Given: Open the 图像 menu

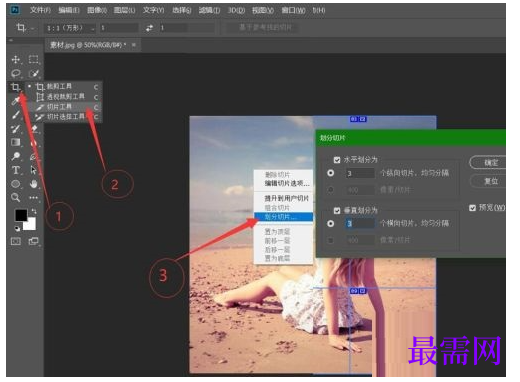Looking at the screenshot, I should coord(97,10).
